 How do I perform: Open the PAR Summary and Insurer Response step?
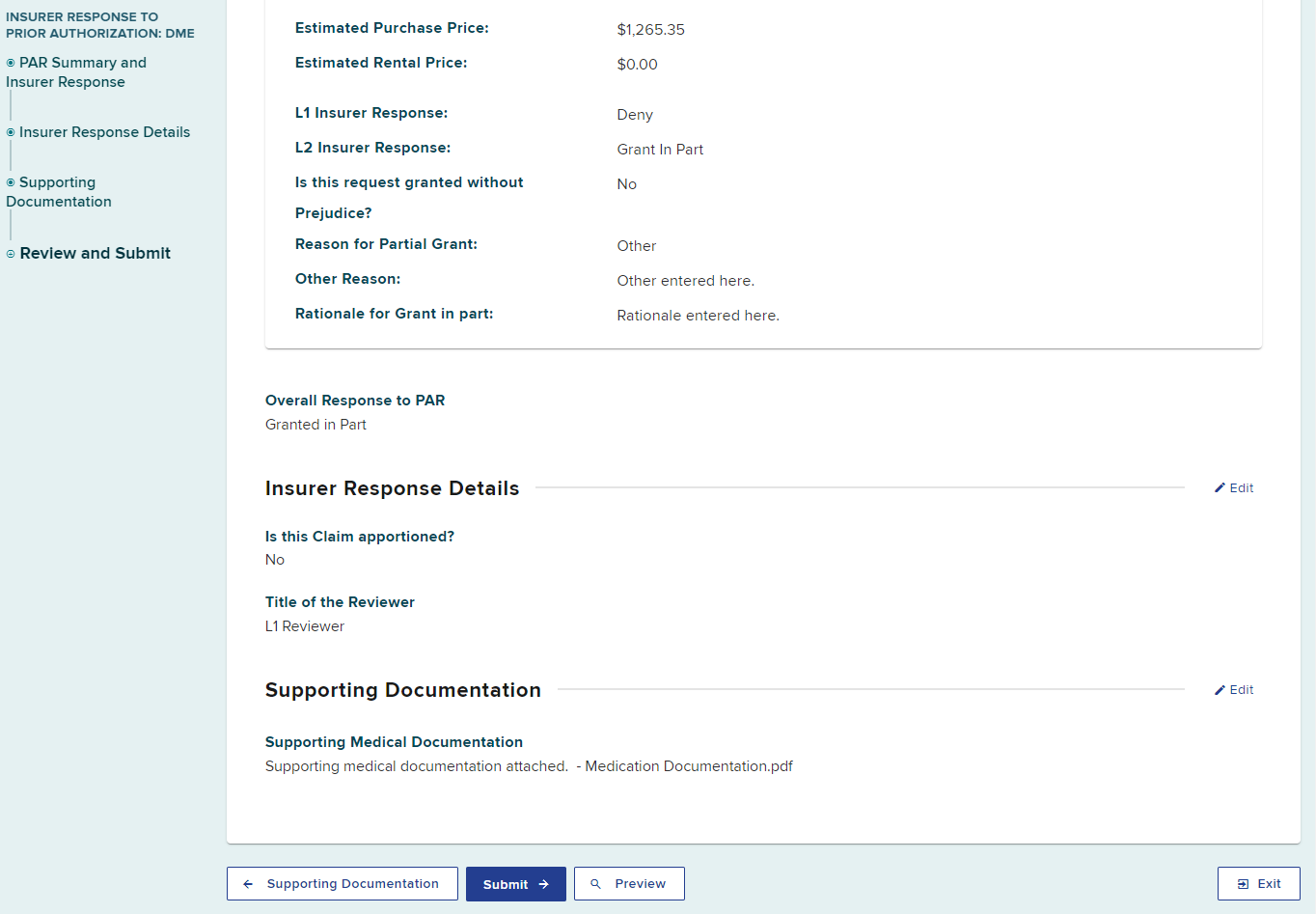point(75,71)
